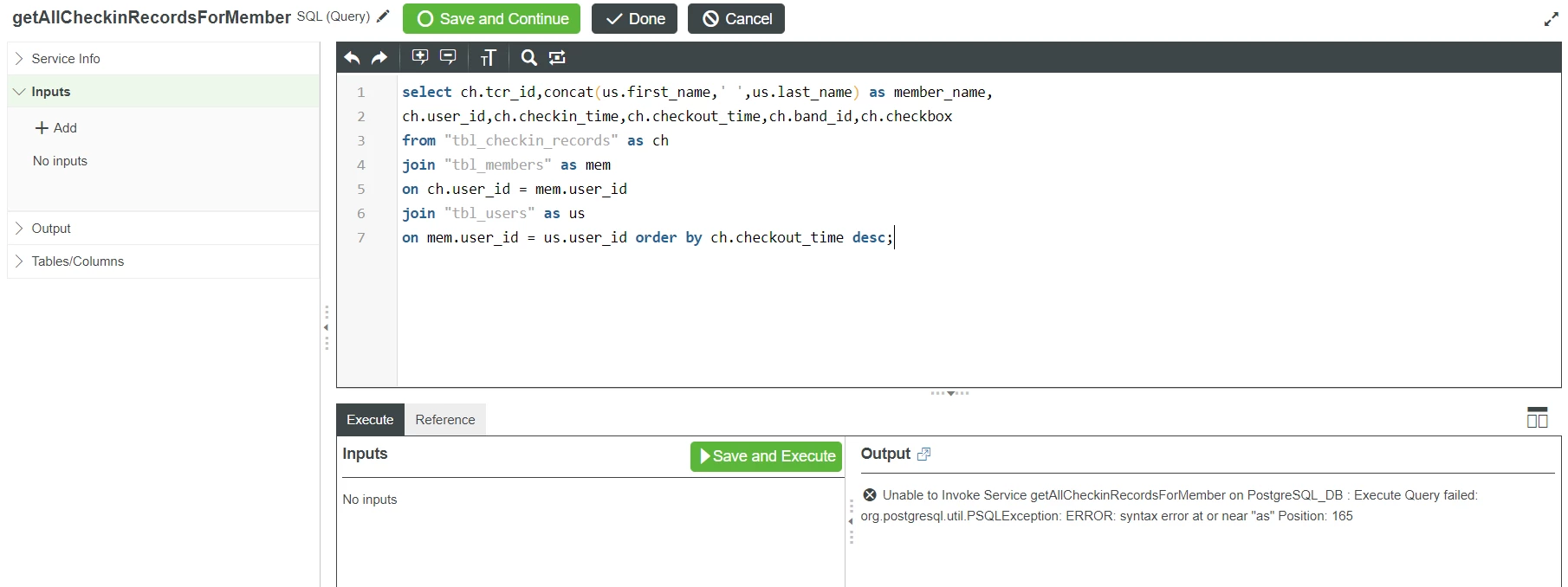
Task: Click 'order by' on line 7
Action: [x=669, y=237]
